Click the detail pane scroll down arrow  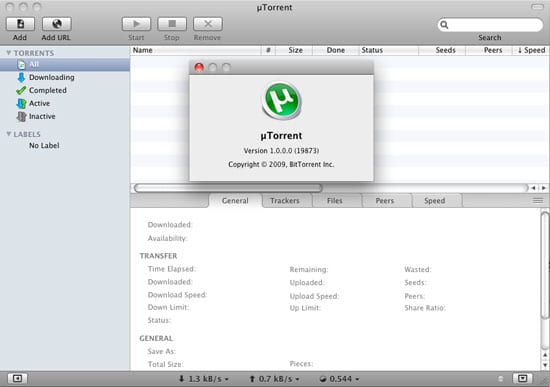pyautogui.click(x=545, y=365)
